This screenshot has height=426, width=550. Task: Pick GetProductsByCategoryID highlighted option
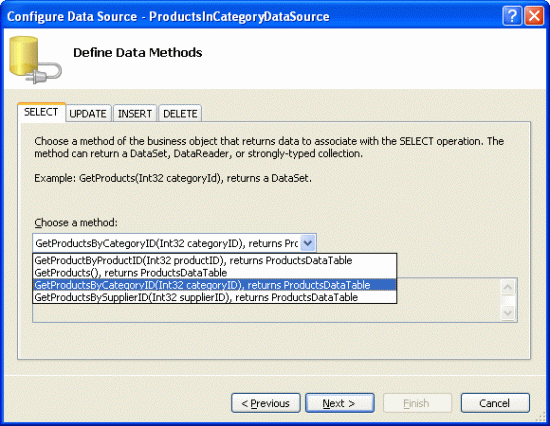coord(214,285)
